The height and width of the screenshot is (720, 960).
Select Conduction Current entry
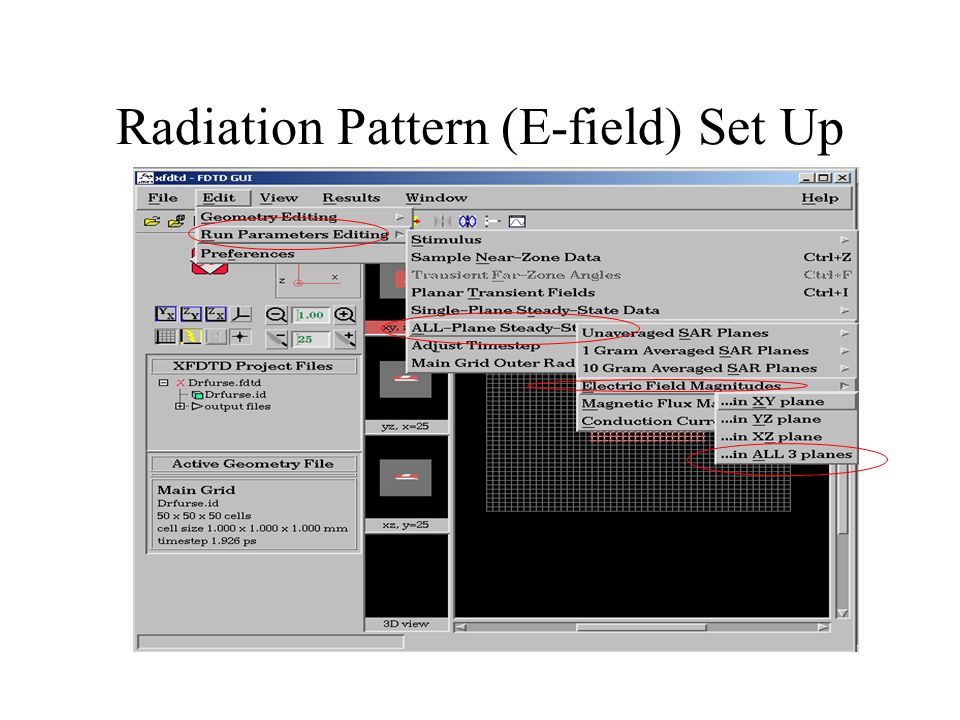pos(648,421)
